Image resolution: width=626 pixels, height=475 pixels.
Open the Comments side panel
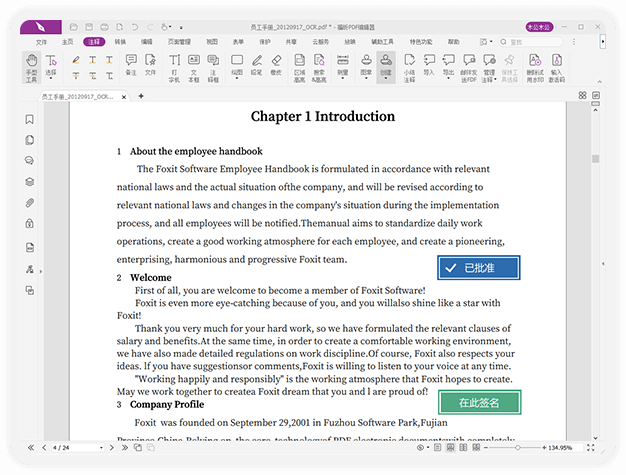pos(30,161)
